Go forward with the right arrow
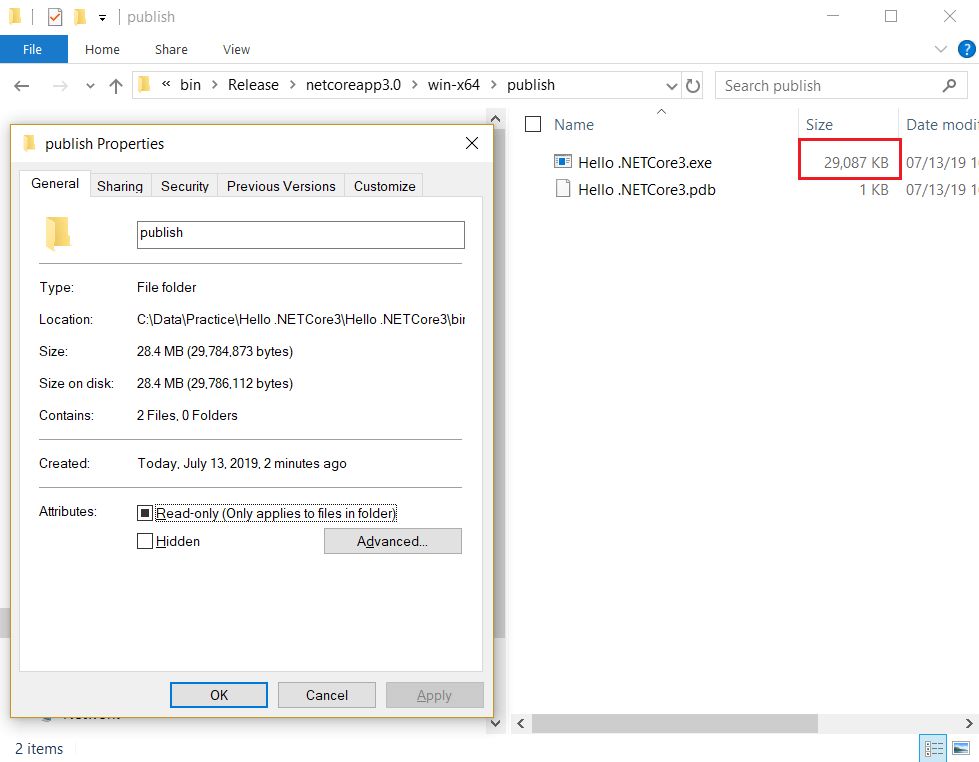Image resolution: width=979 pixels, height=762 pixels. (x=60, y=86)
